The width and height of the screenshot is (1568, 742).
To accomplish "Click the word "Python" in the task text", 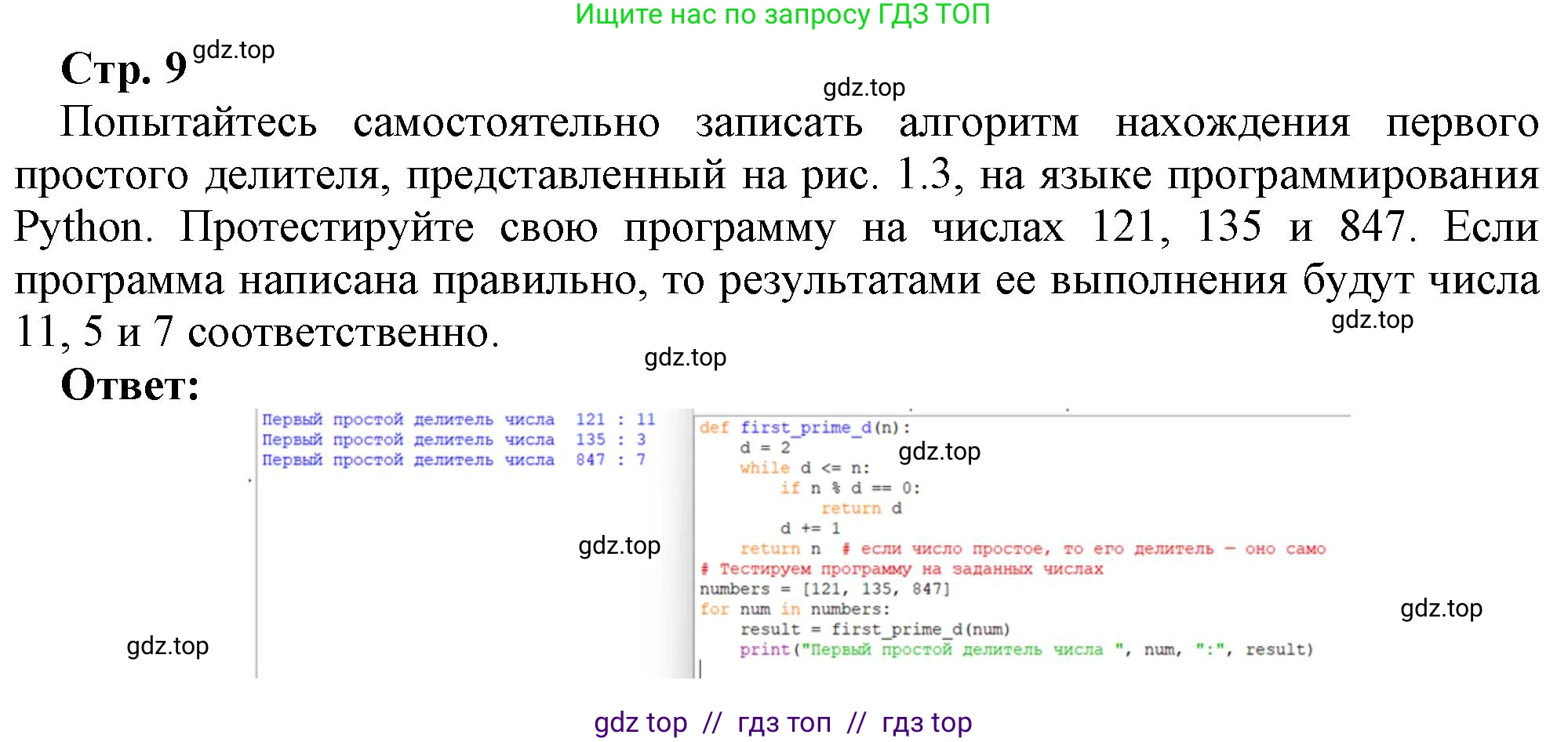I will click(x=82, y=228).
